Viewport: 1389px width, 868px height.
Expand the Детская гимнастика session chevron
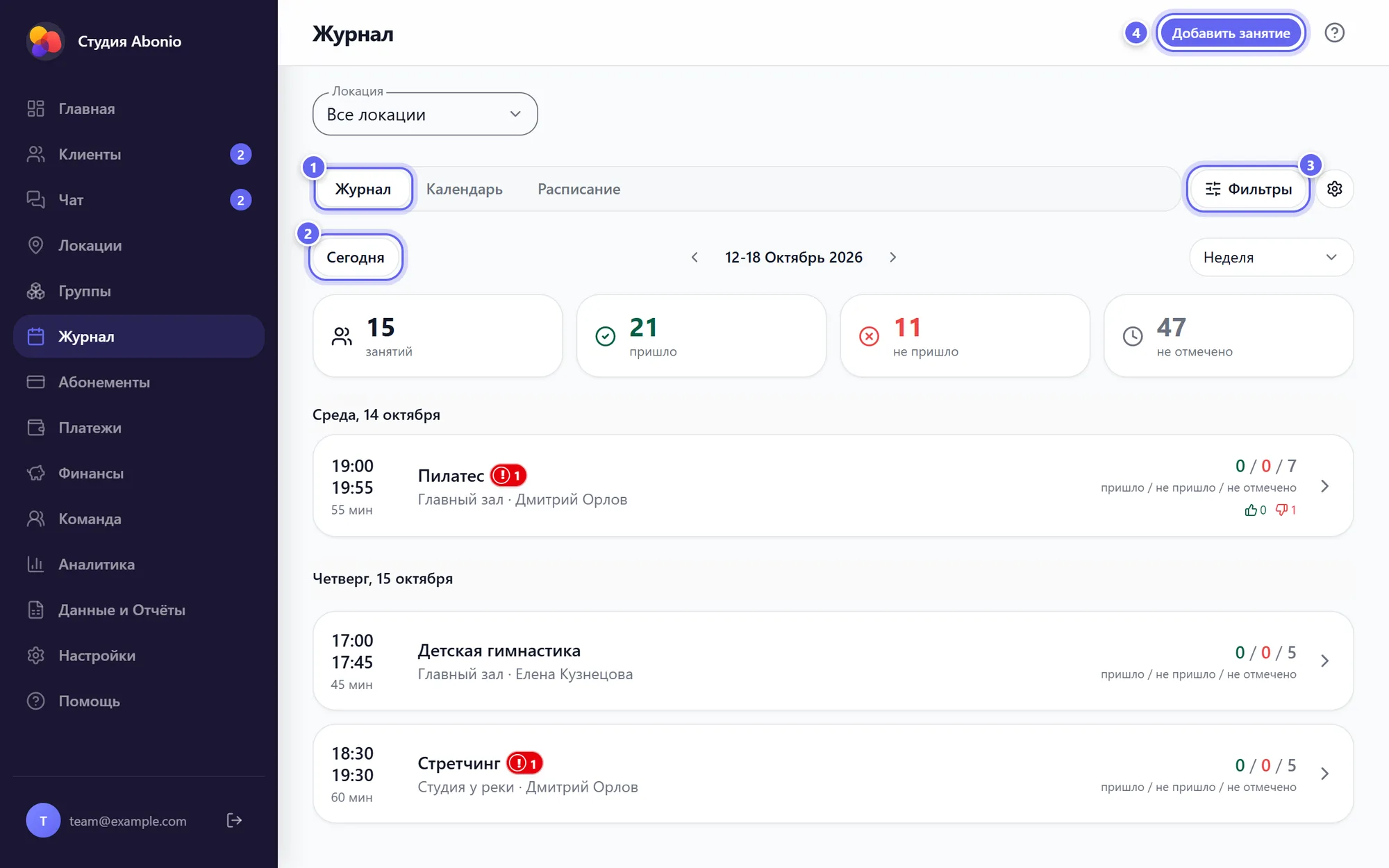[1324, 661]
